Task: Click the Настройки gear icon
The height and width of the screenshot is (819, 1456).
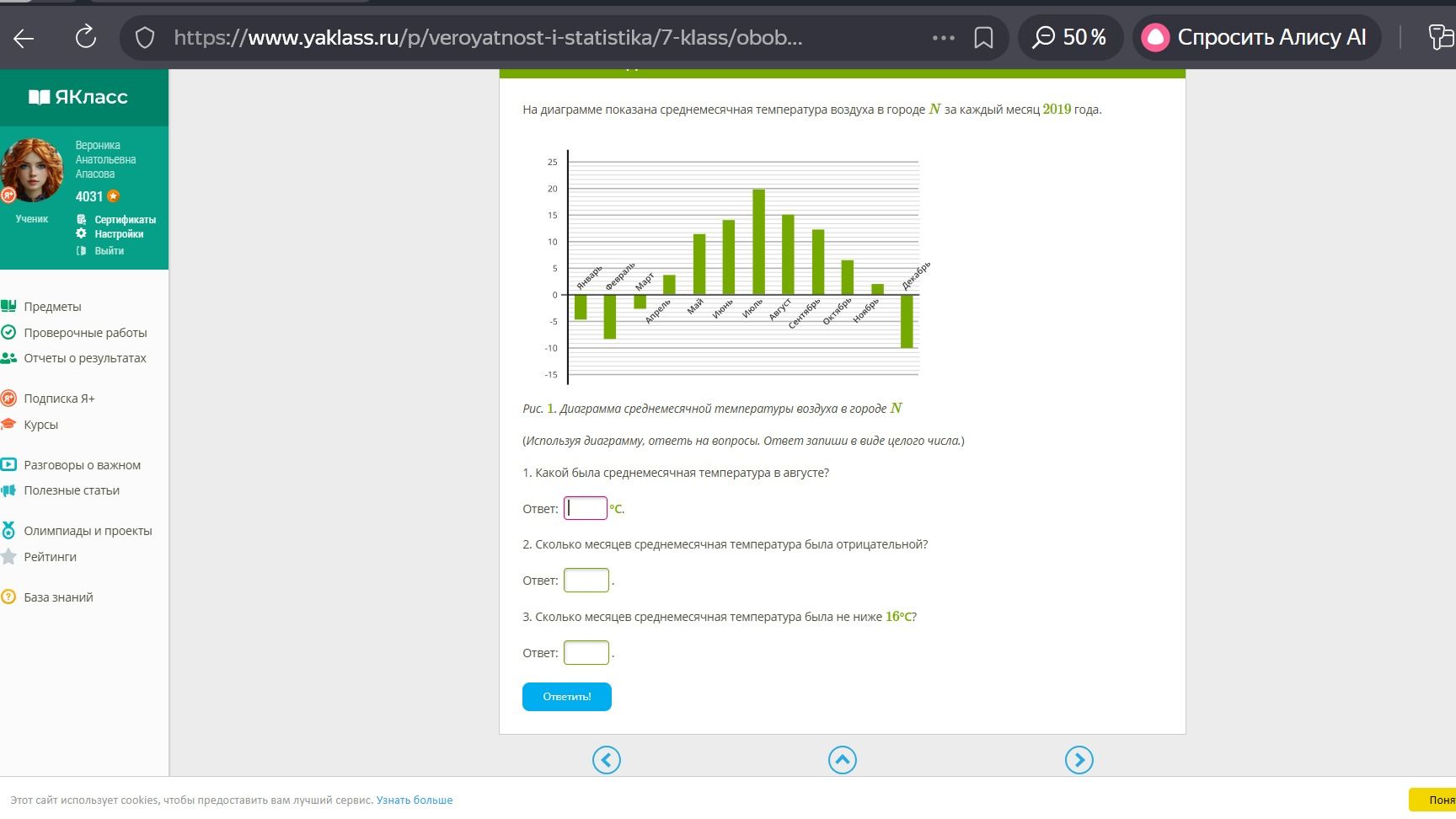Action: pos(81,233)
